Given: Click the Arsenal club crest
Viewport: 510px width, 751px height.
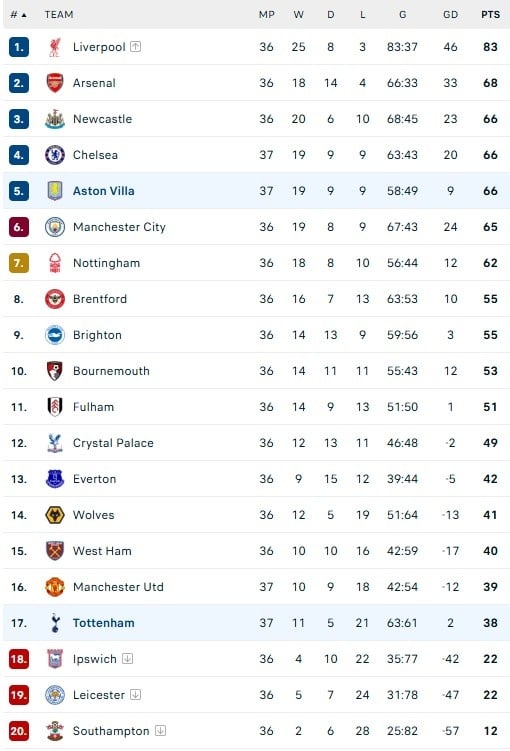Looking at the screenshot, I should 55,83.
